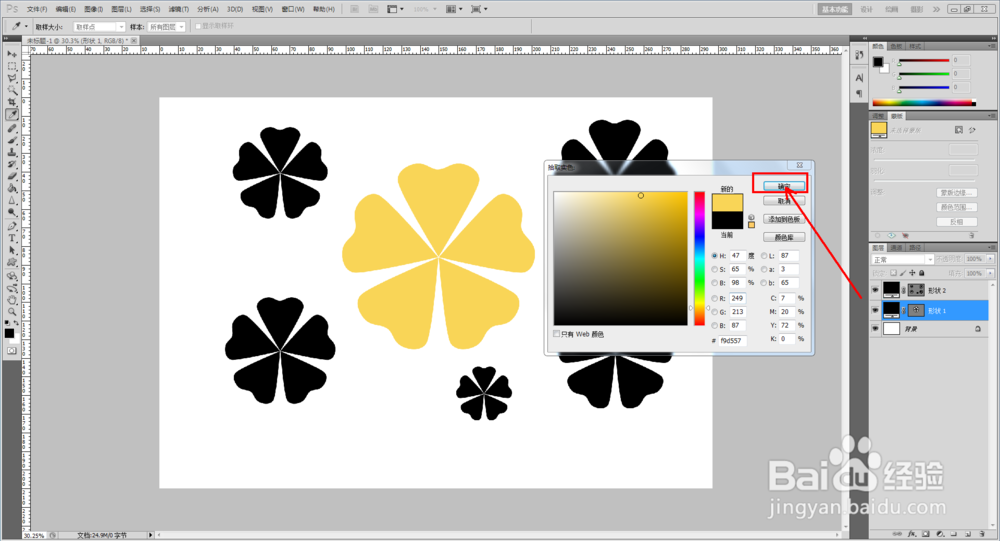Viewport: 1000px width, 541px height.
Task: Open the 滤镜(T) menu
Action: pos(179,9)
